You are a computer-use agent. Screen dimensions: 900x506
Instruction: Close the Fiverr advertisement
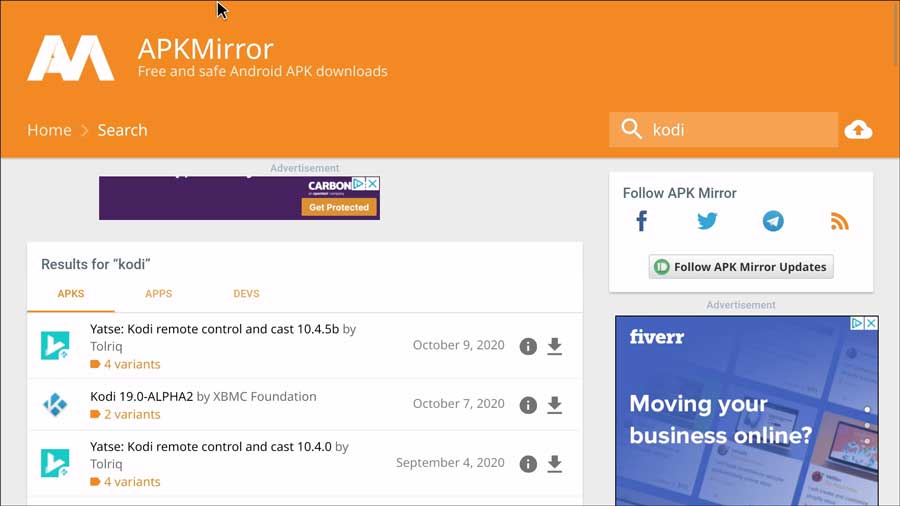click(x=871, y=323)
